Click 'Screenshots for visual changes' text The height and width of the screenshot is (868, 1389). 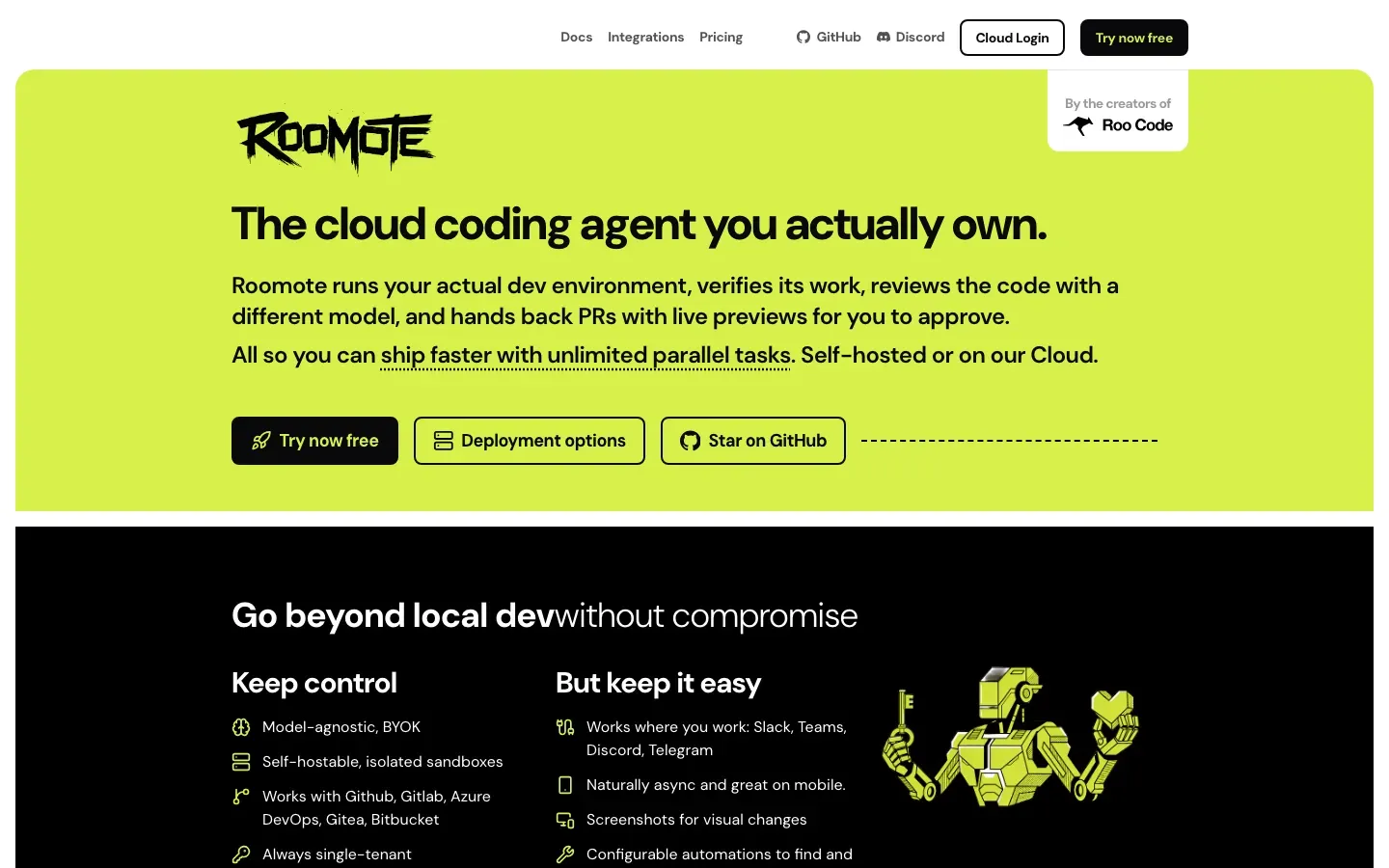(x=696, y=820)
